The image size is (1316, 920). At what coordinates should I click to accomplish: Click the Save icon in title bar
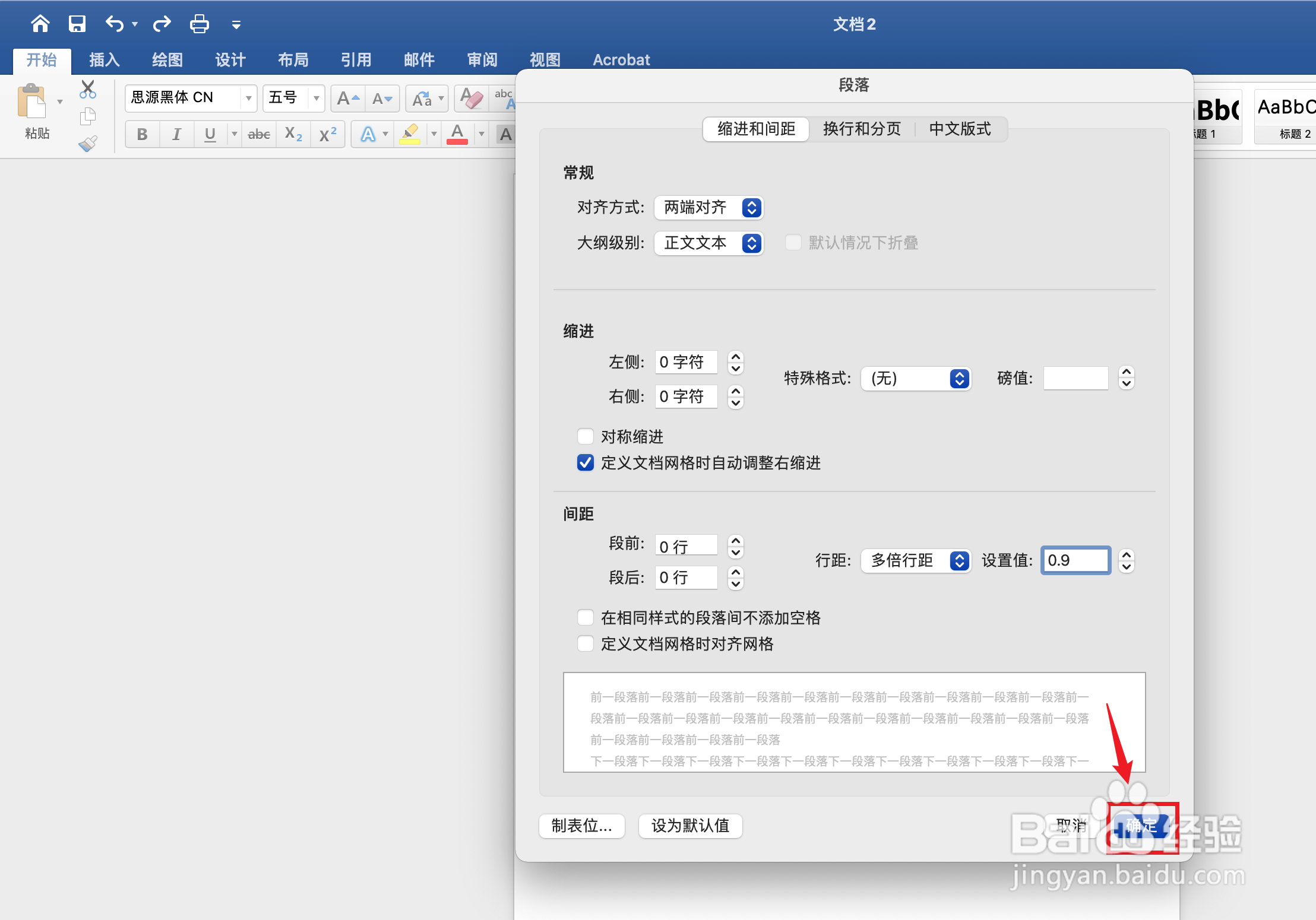coord(77,24)
